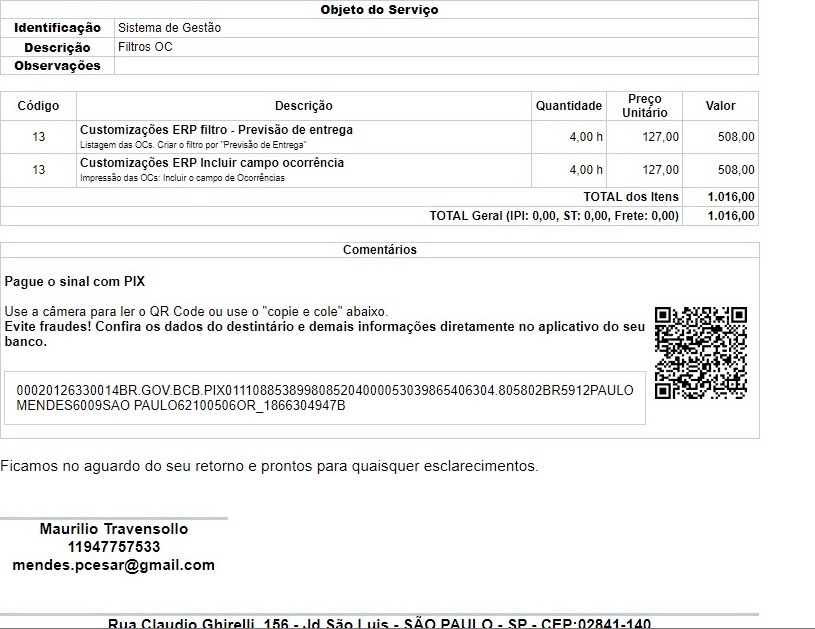Select the 'Comentários' section header

click(x=379, y=250)
